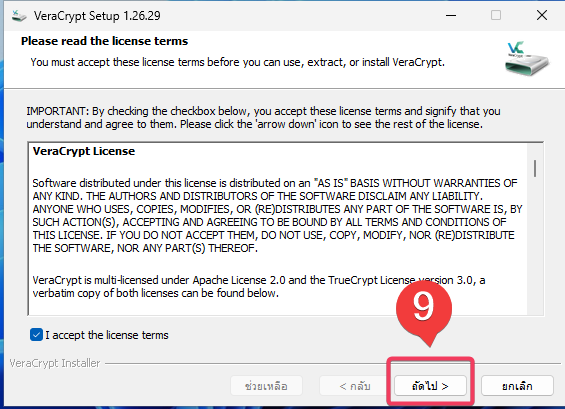Click the VeraCrypt drive logo in the header

pos(526,59)
